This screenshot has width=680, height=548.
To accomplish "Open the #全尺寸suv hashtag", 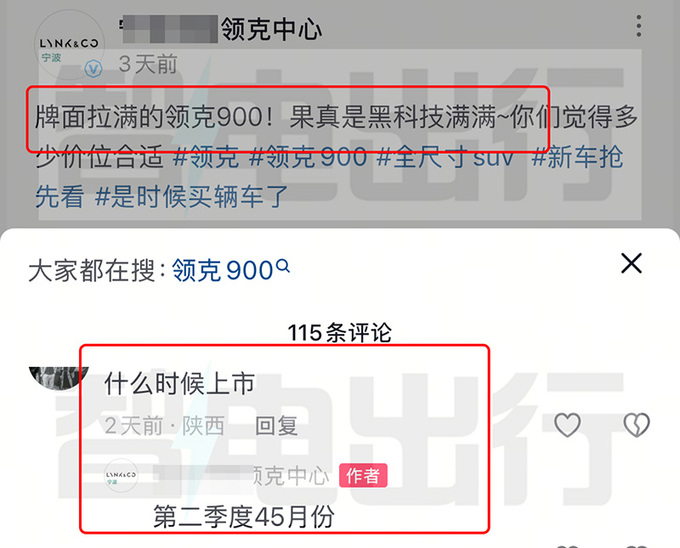I will pyautogui.click(x=445, y=157).
